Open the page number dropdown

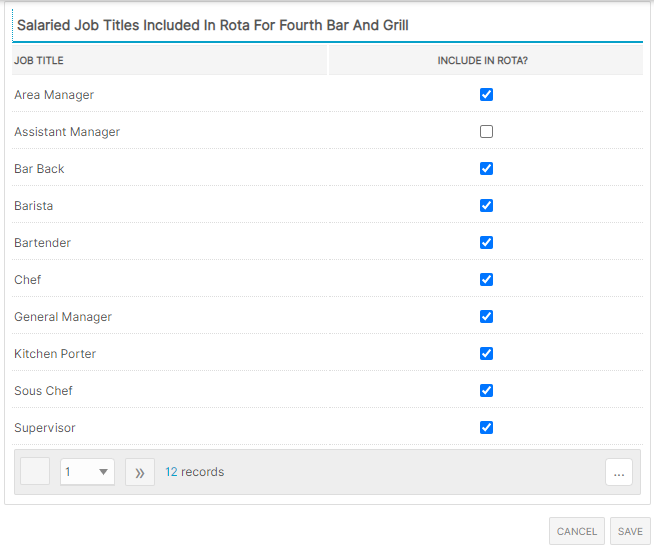click(x=87, y=472)
